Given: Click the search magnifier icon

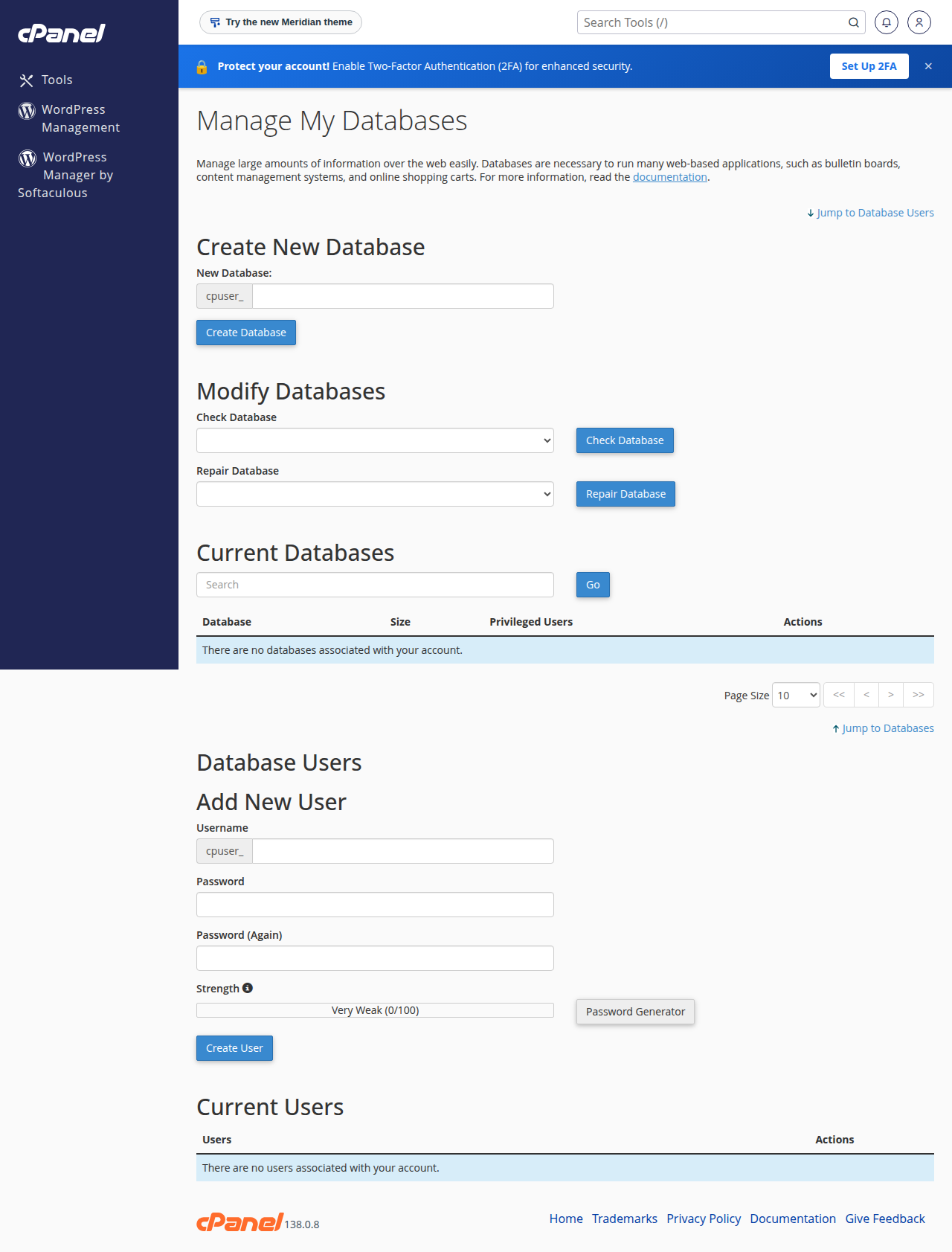Looking at the screenshot, I should click(854, 22).
